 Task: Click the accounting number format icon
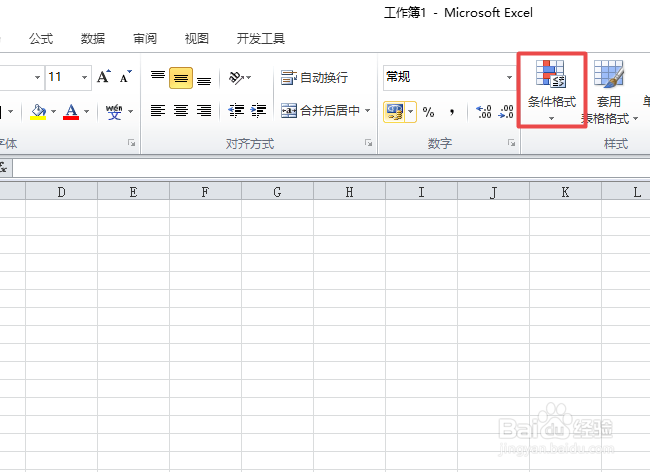[x=394, y=112]
